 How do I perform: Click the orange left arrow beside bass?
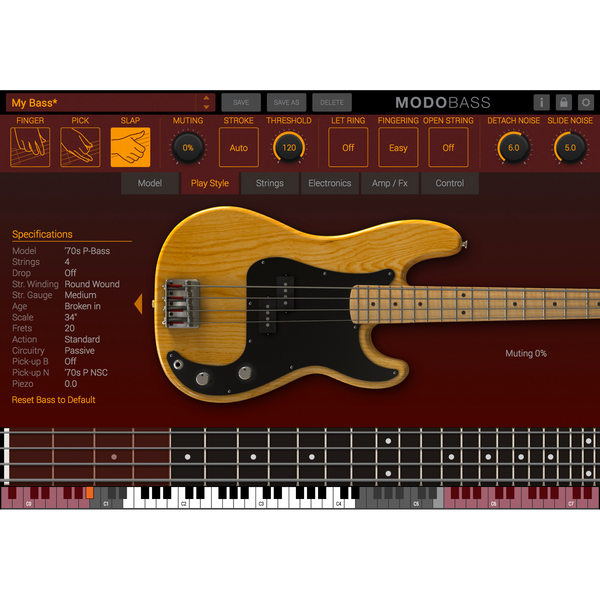[x=139, y=304]
